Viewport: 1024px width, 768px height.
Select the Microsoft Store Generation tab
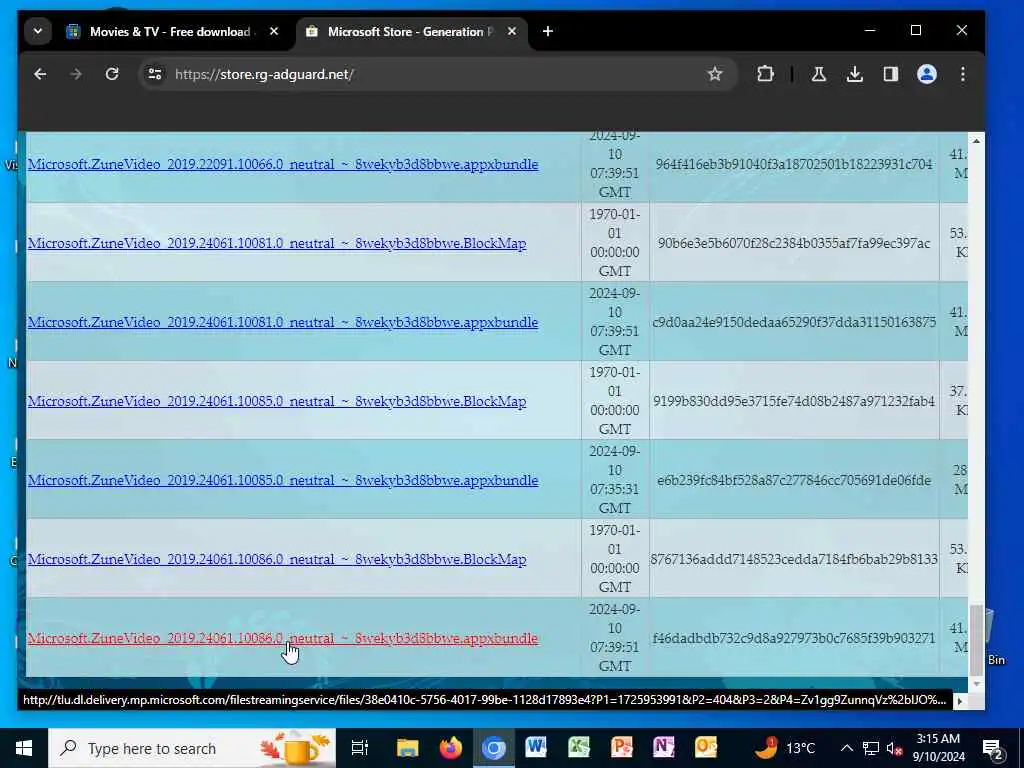tap(411, 31)
